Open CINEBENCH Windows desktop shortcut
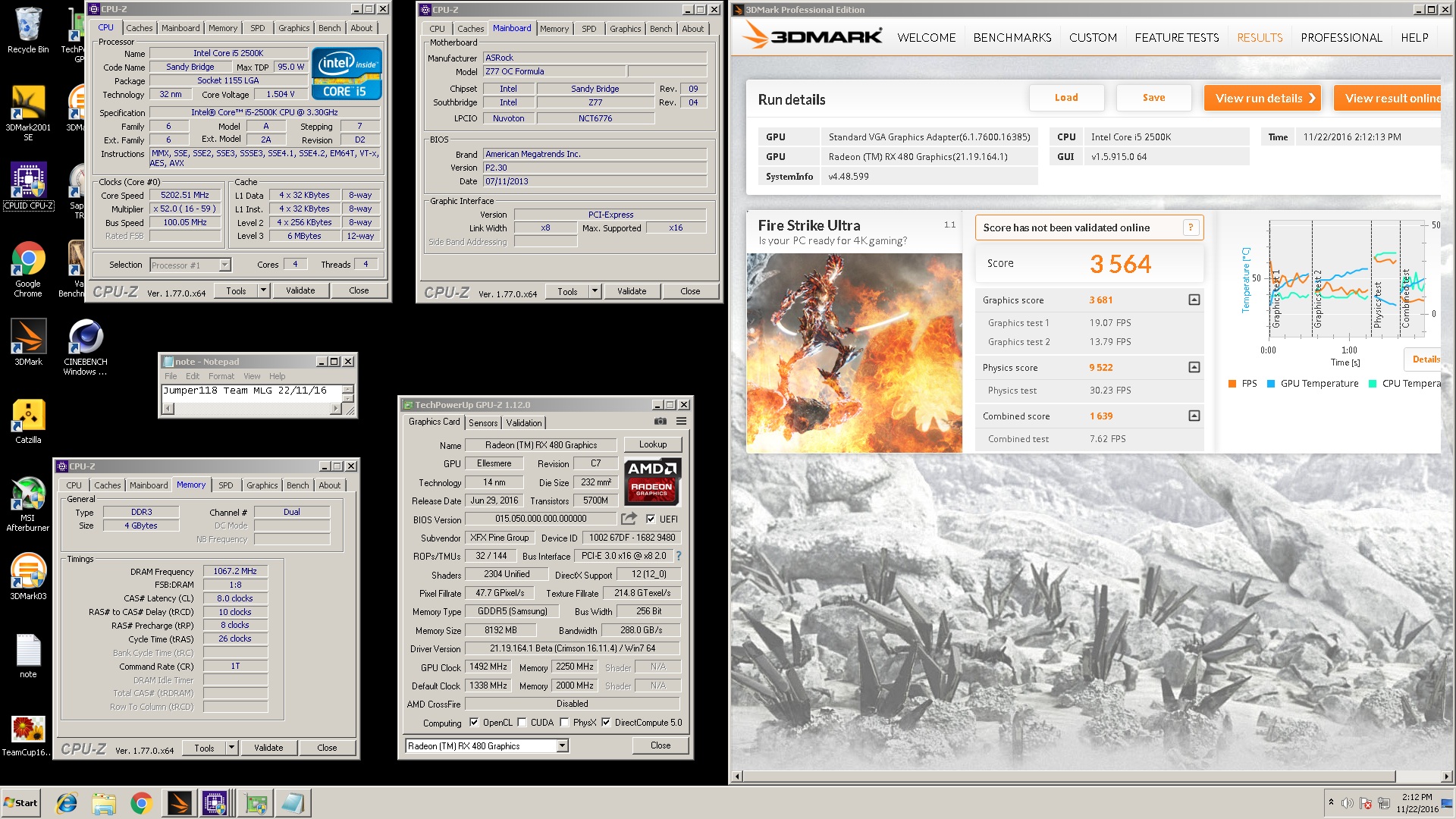 click(85, 347)
